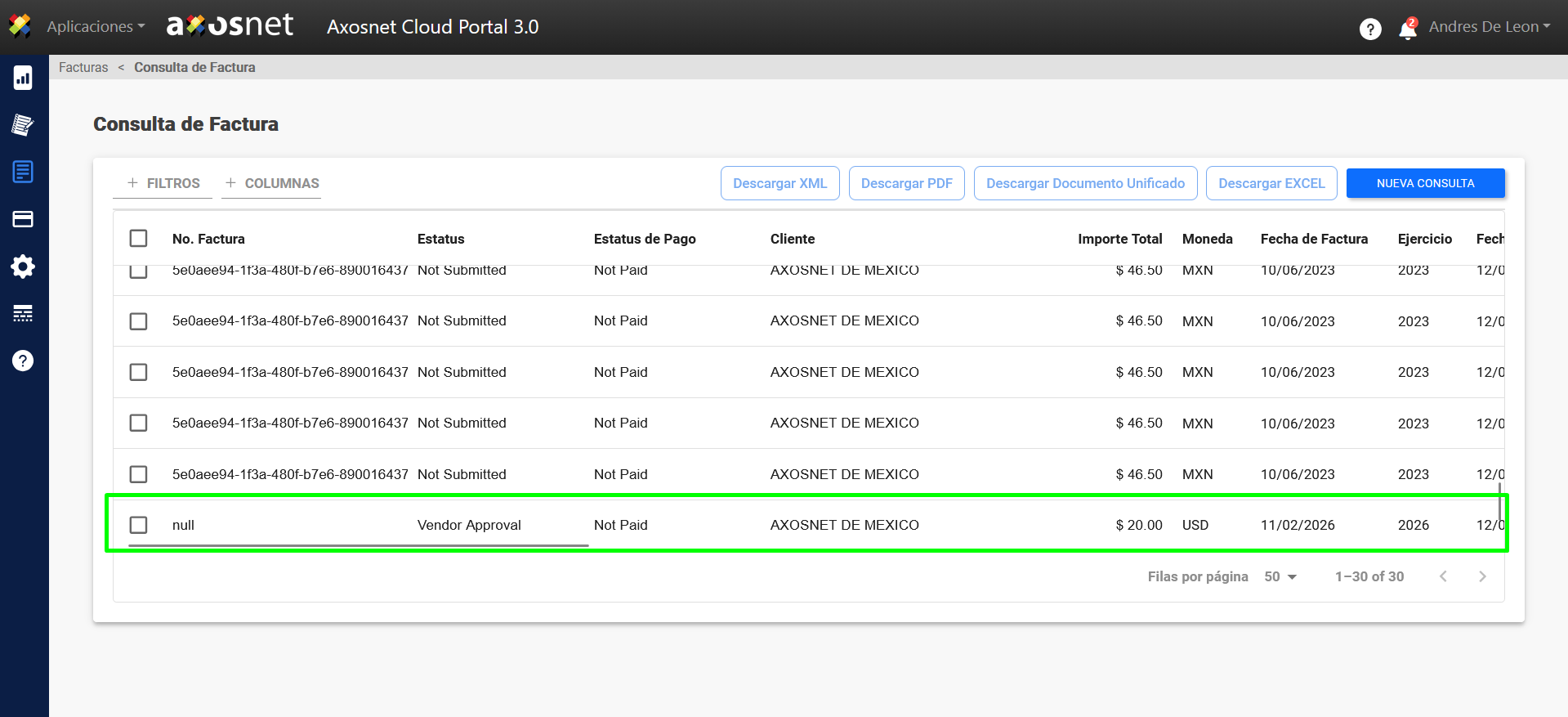This screenshot has width=1568, height=717.
Task: Open the FILTROS tab
Action: coord(163,183)
